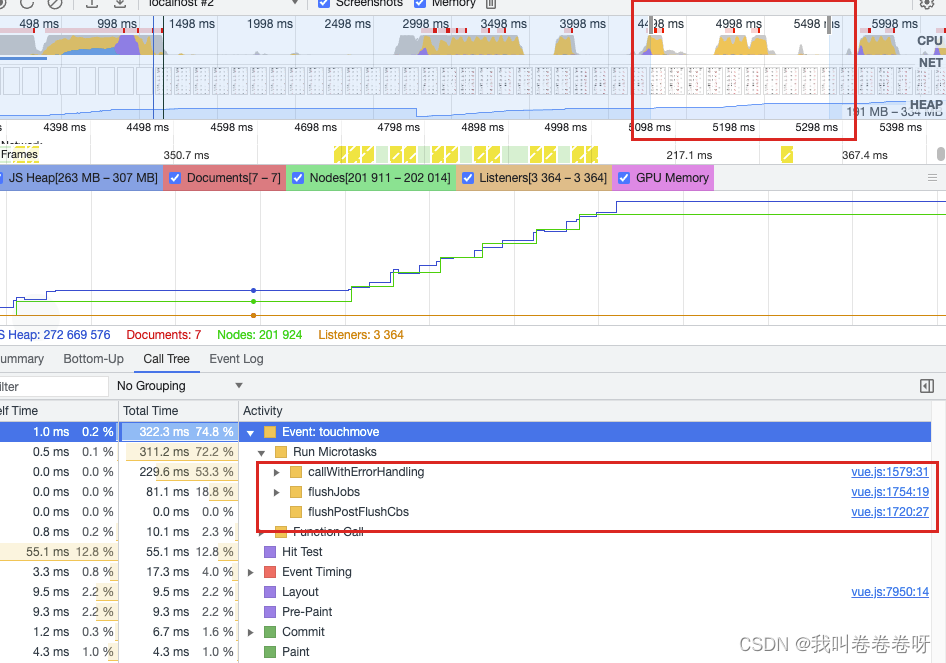
Task: Open the vue.js:7950:14 source link
Action: 890,591
